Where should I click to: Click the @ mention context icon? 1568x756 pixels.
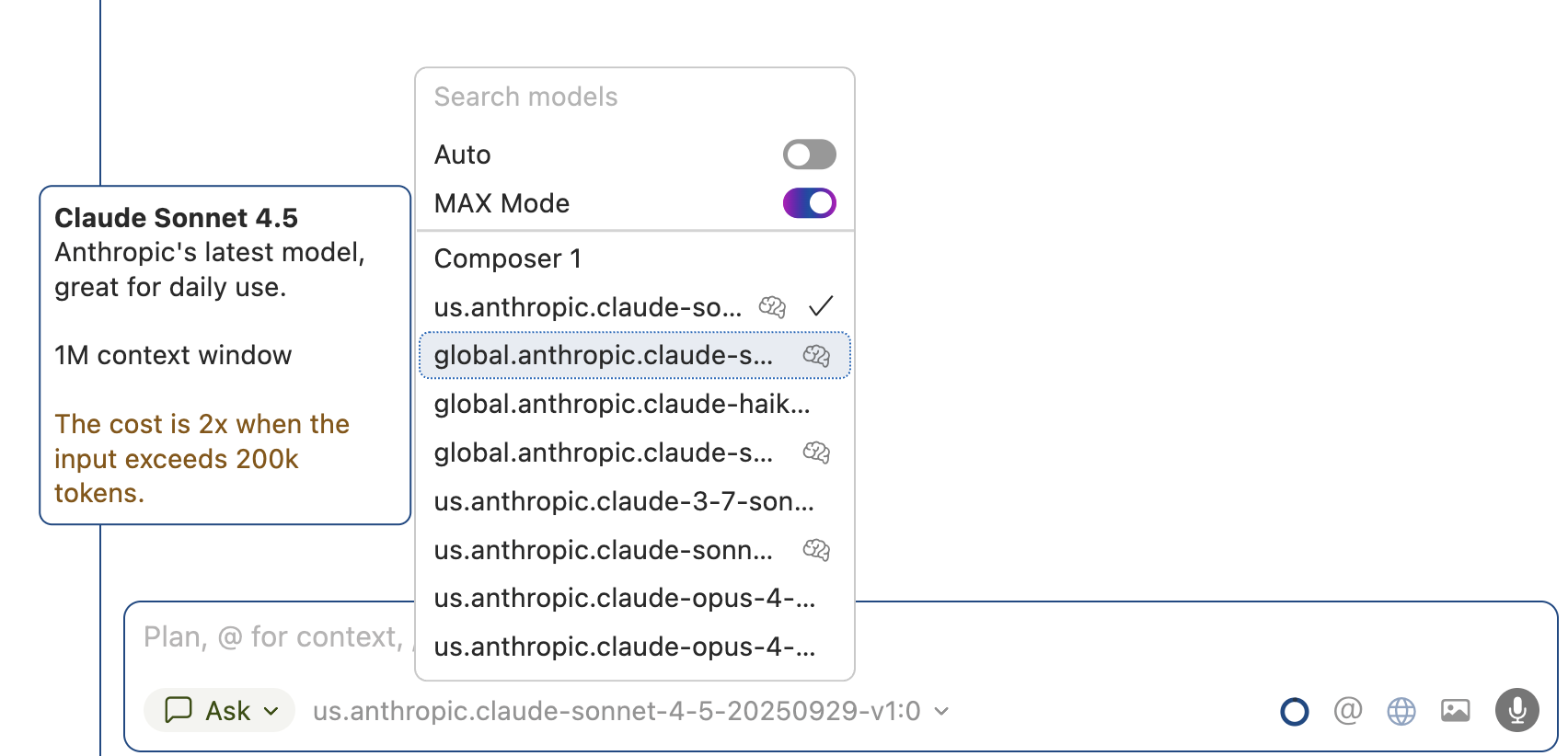click(x=1347, y=710)
